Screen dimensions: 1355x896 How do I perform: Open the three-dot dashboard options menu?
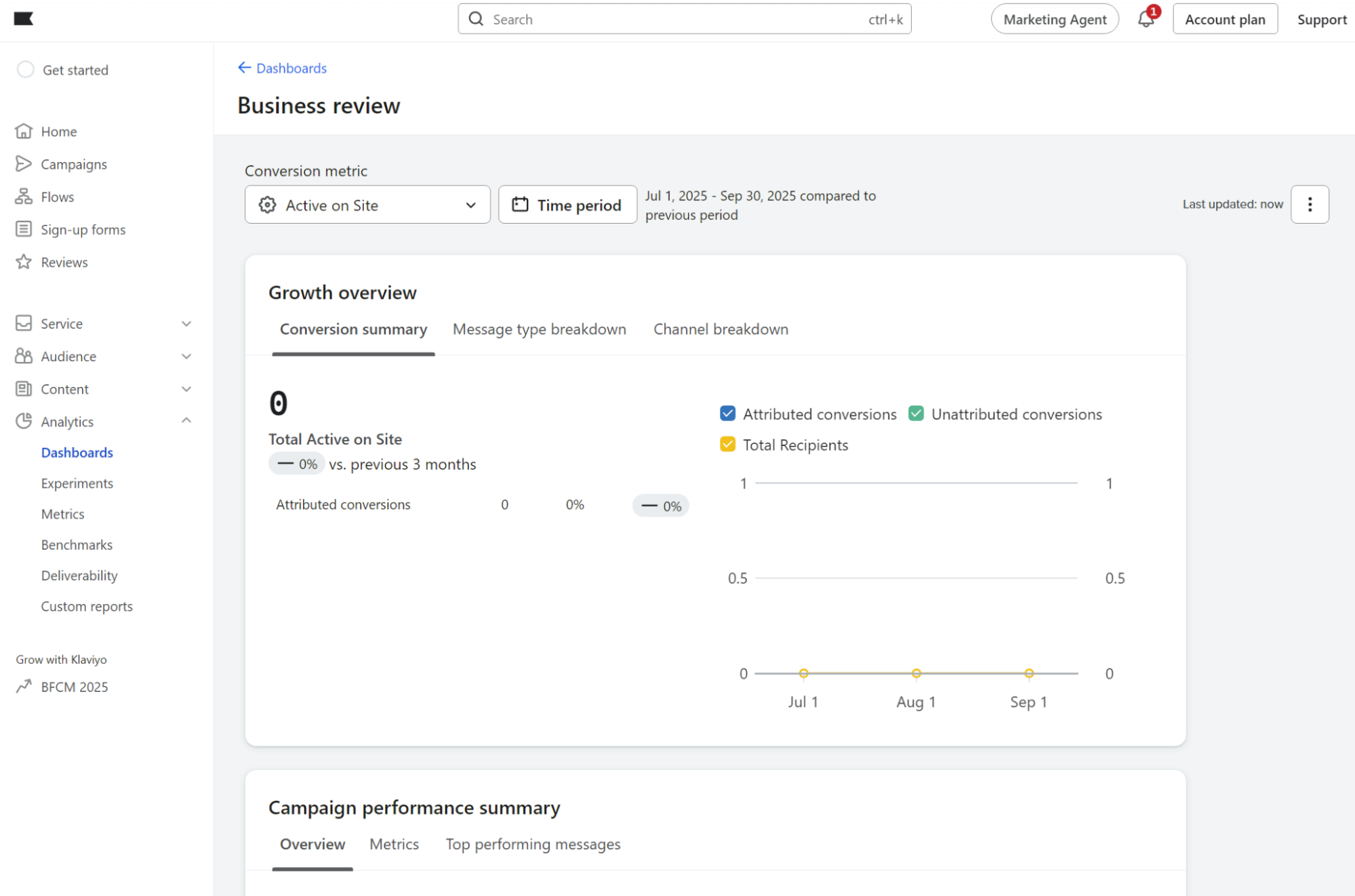[x=1310, y=204]
